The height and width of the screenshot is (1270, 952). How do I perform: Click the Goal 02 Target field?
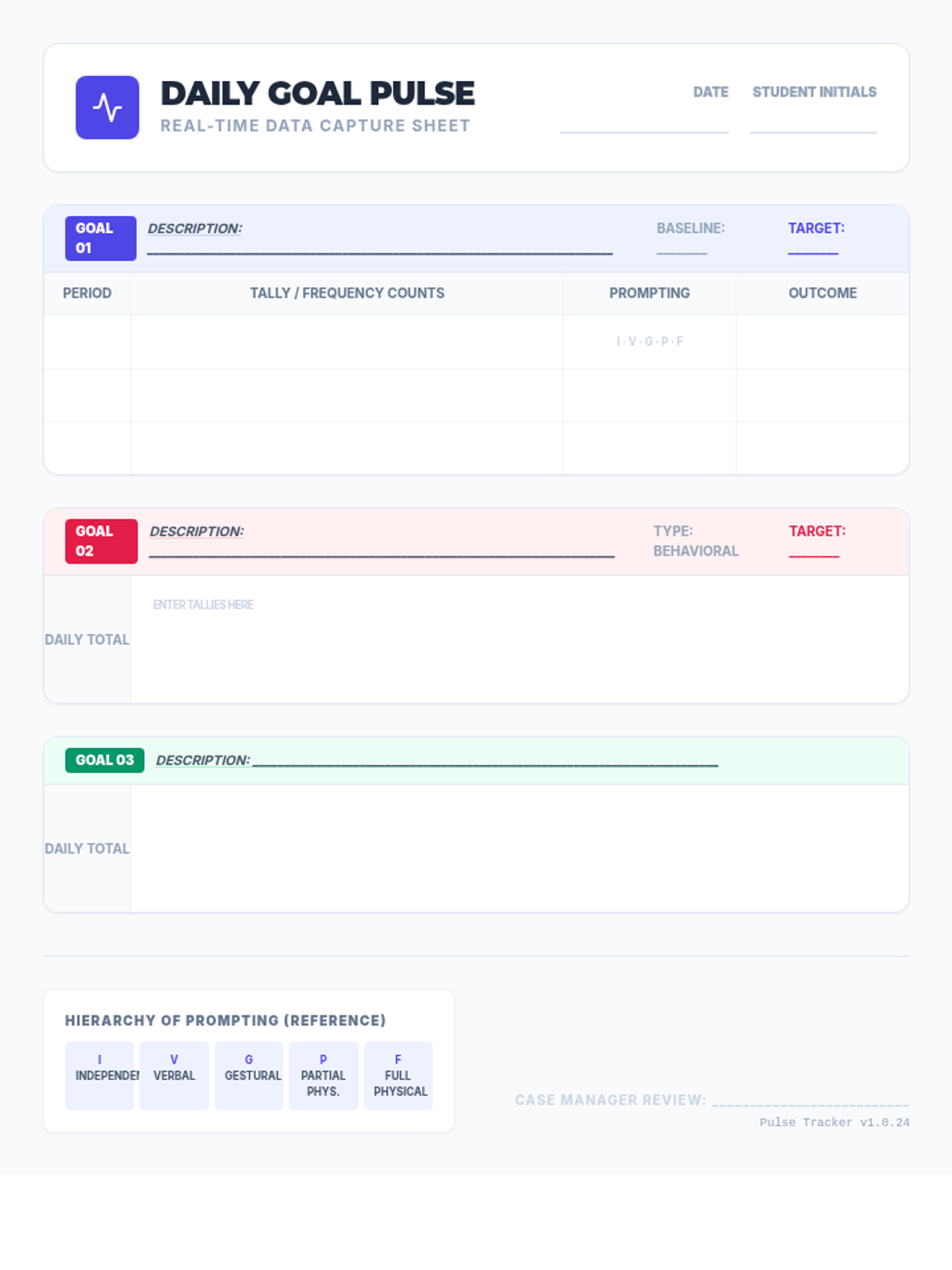click(814, 551)
